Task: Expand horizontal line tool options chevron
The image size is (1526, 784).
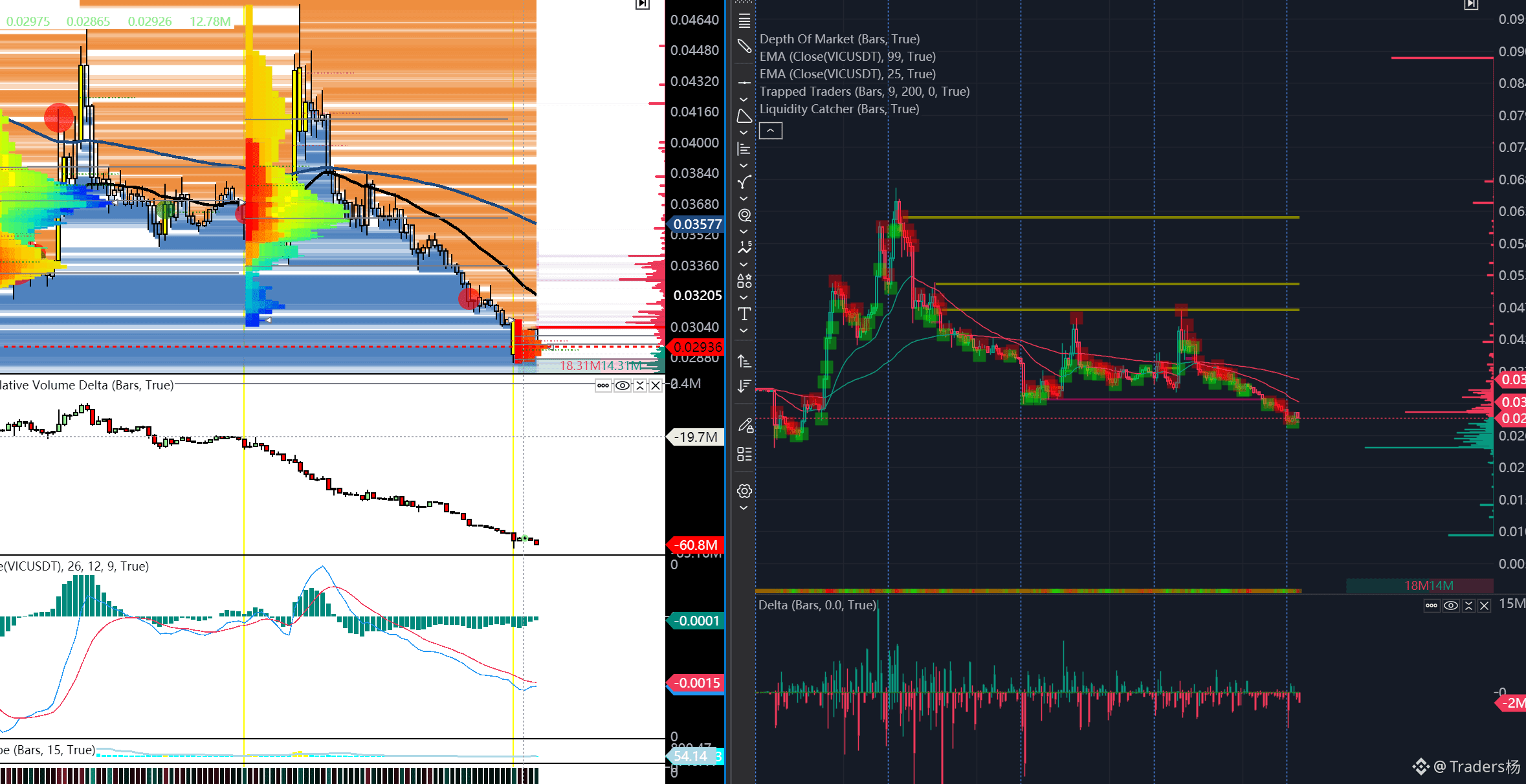Action: [x=744, y=100]
